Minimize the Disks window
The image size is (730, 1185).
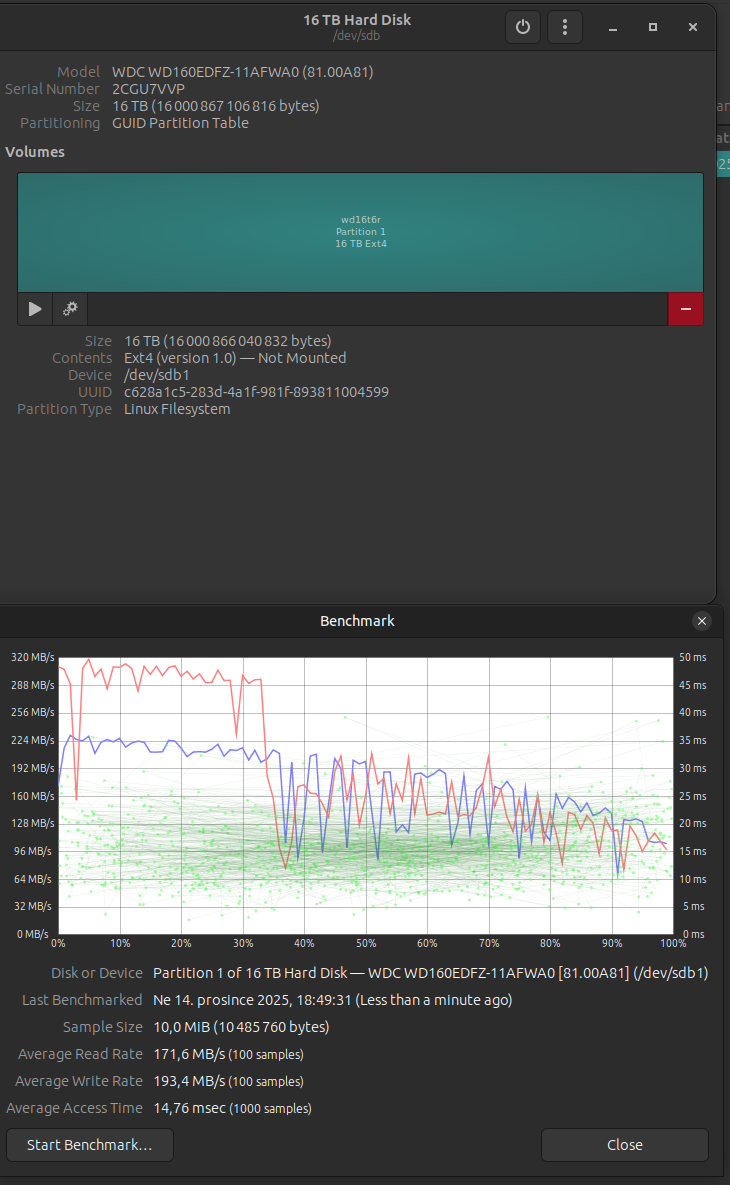click(x=613, y=27)
